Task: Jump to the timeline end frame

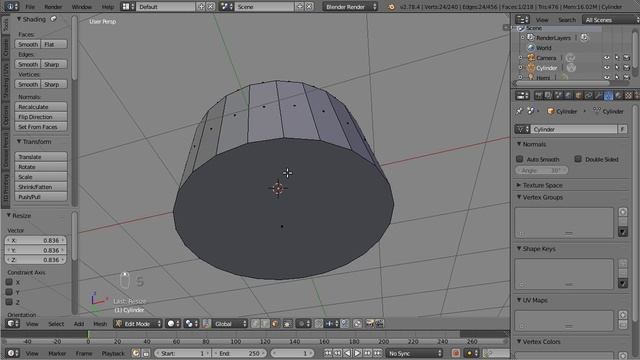Action: coord(378,353)
